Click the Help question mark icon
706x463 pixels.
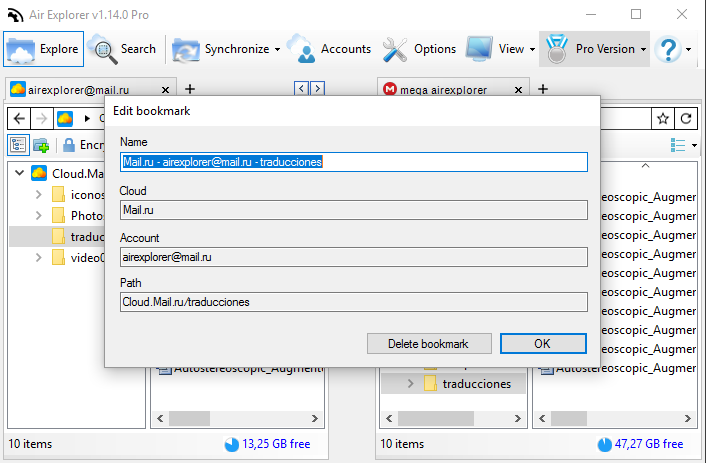(x=669, y=49)
